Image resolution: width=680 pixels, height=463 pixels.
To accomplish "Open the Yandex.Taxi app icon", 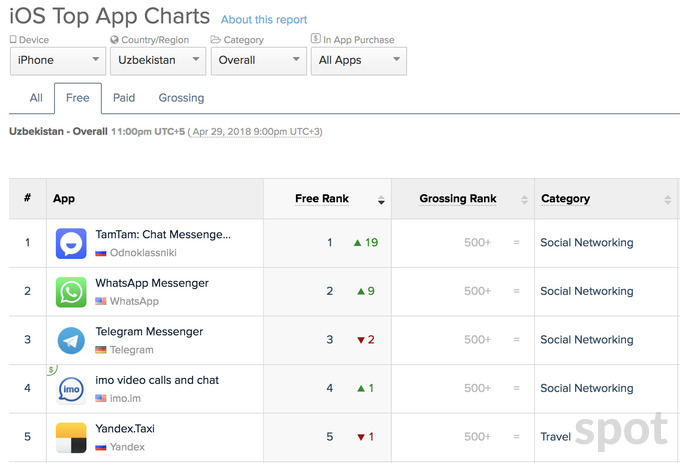I will [x=71, y=437].
